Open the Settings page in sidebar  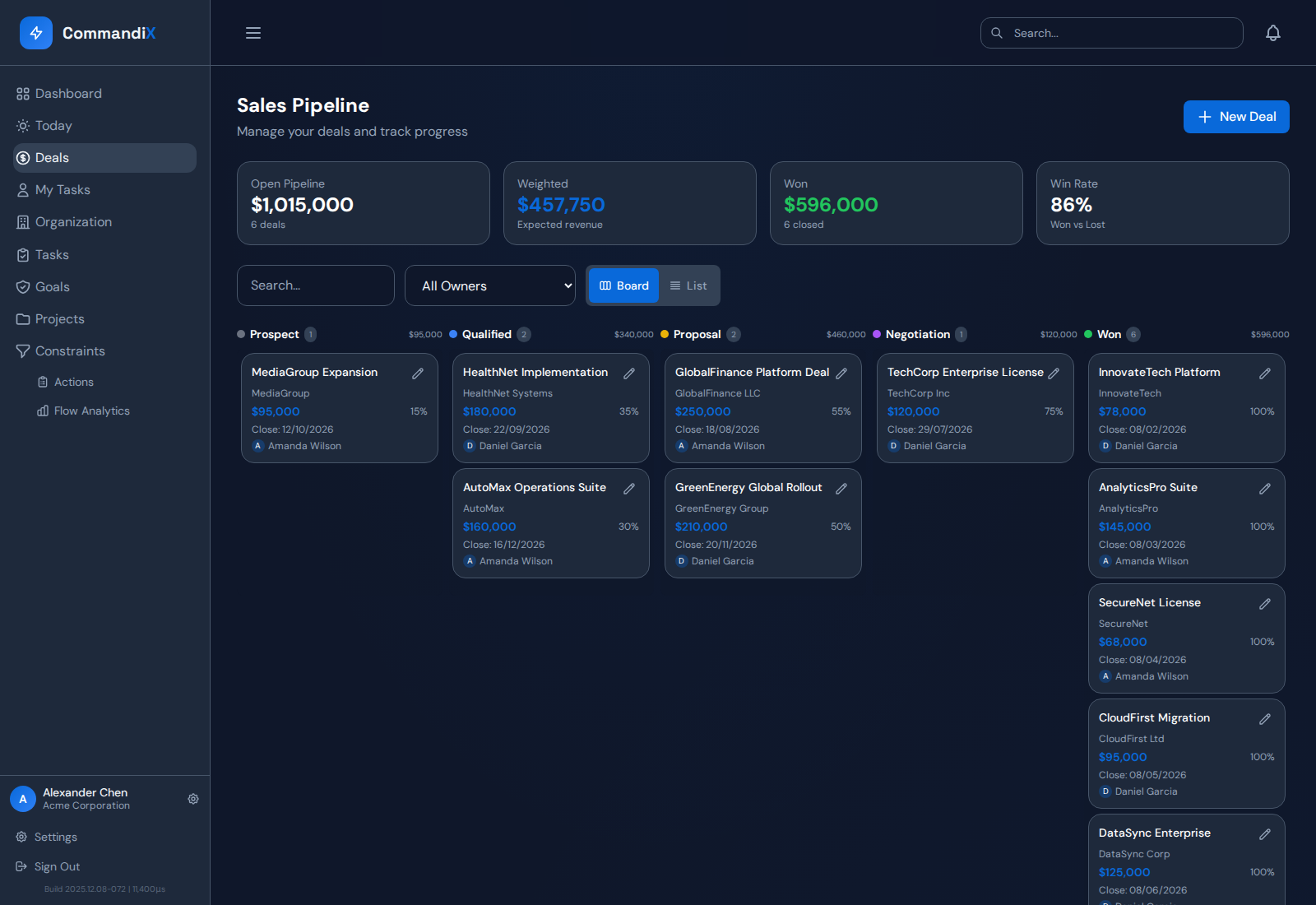(104, 837)
